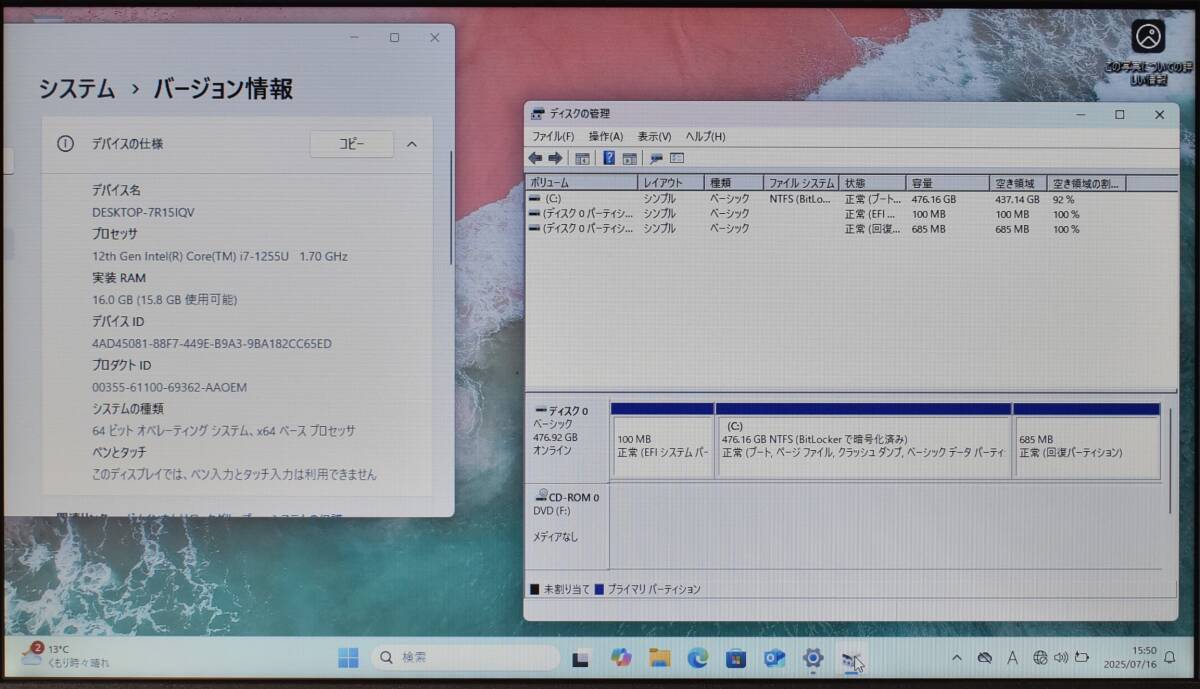
Task: Toggle the console tree toolbar icon
Action: pyautogui.click(x=582, y=158)
